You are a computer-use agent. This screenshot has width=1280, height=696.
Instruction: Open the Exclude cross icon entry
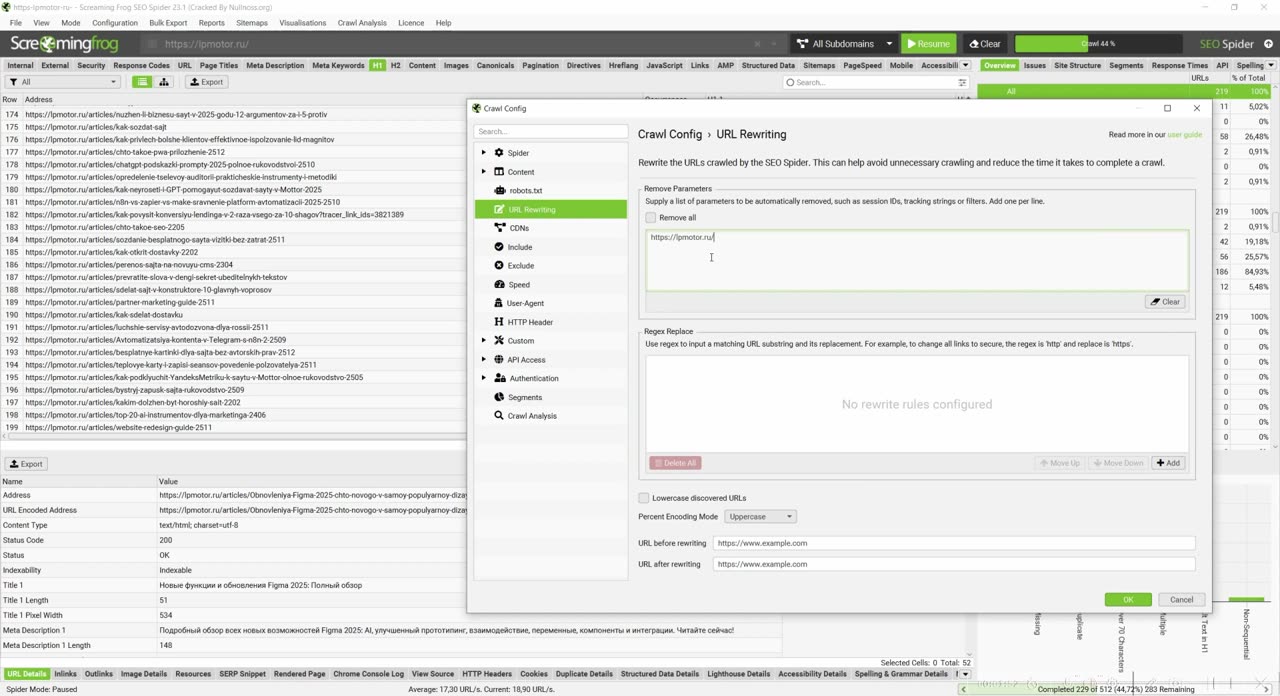[499, 266]
